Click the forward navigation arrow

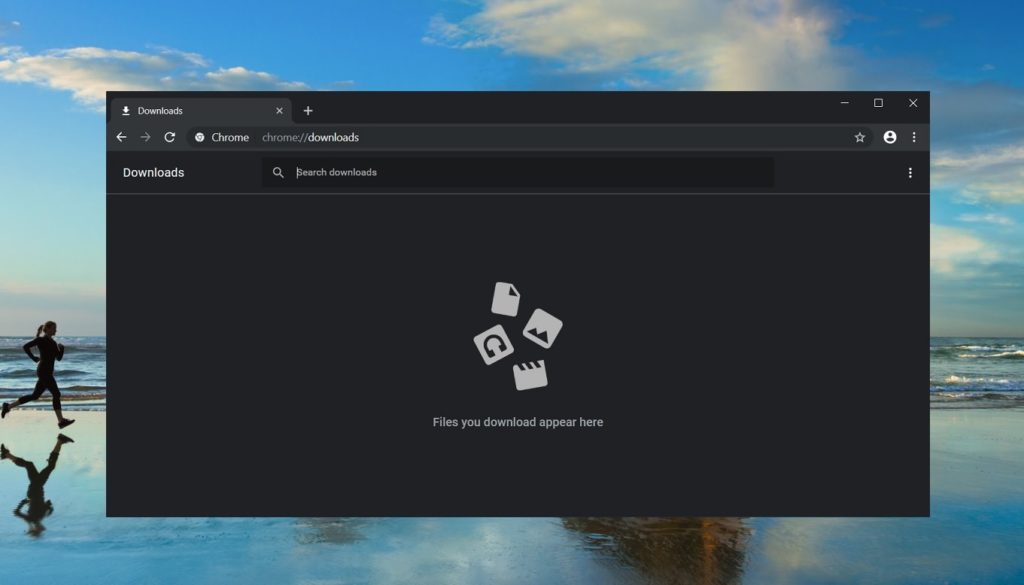point(145,137)
